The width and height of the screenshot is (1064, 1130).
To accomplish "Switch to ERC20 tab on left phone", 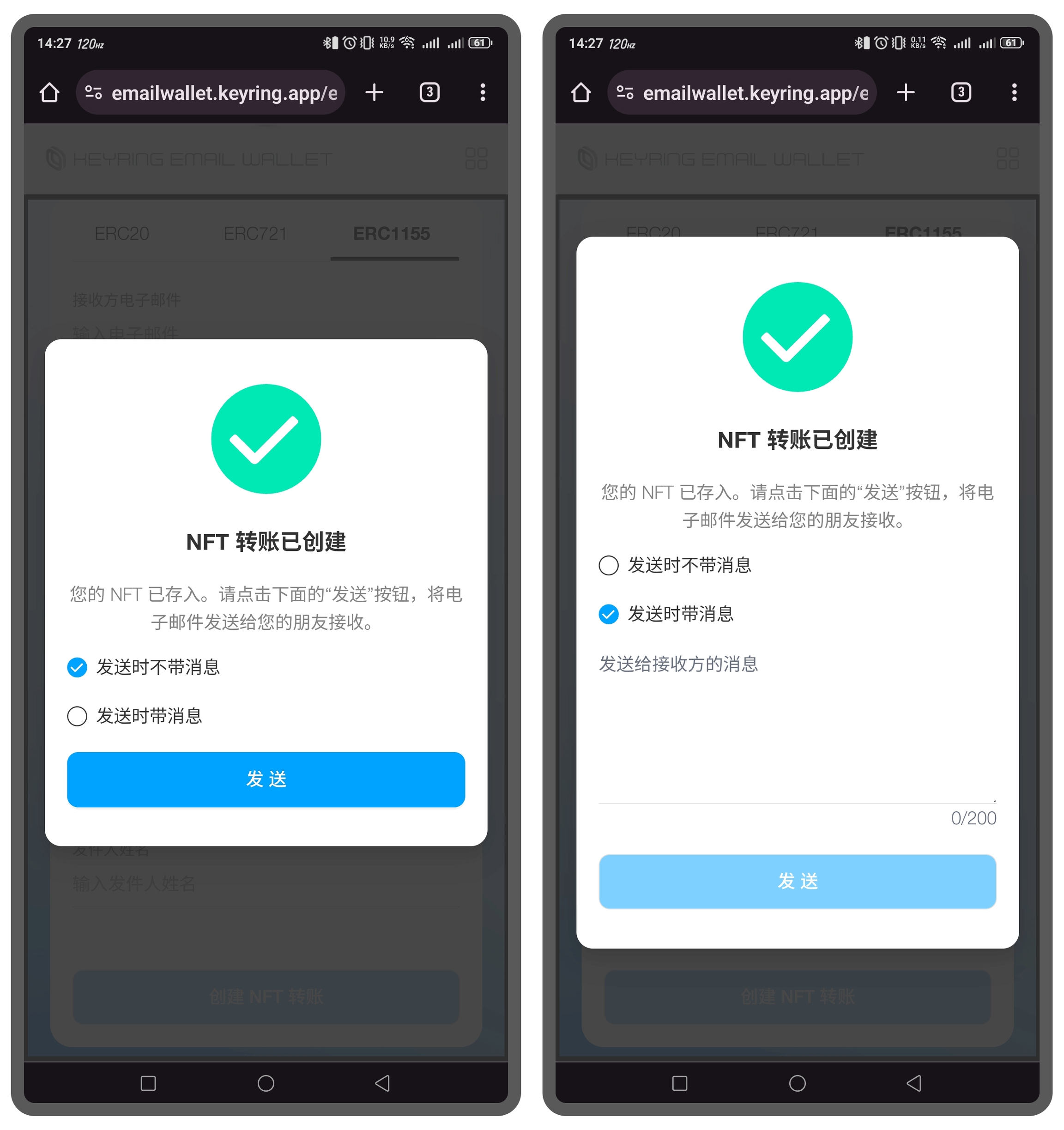I will click(x=121, y=234).
